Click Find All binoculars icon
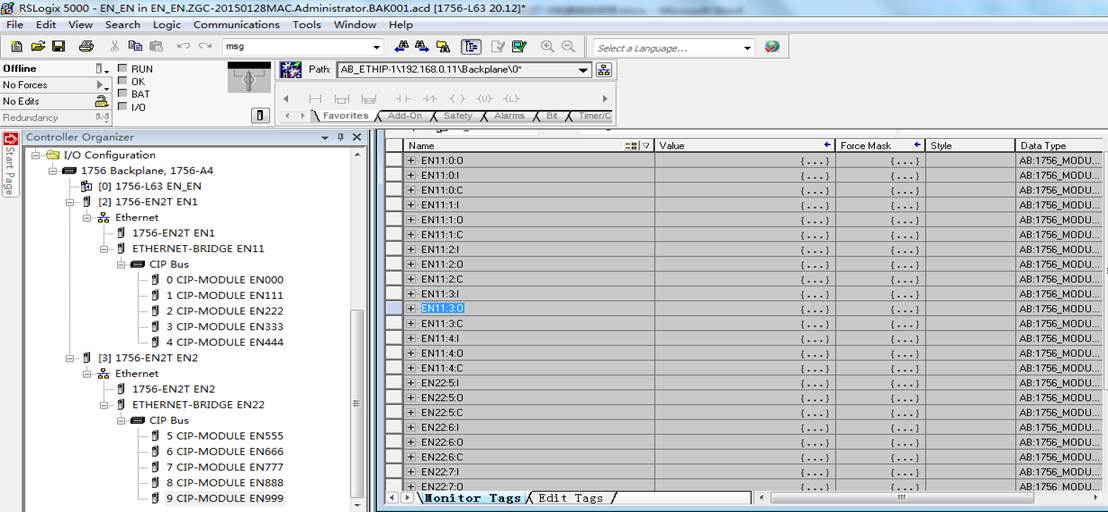 pyautogui.click(x=443, y=47)
